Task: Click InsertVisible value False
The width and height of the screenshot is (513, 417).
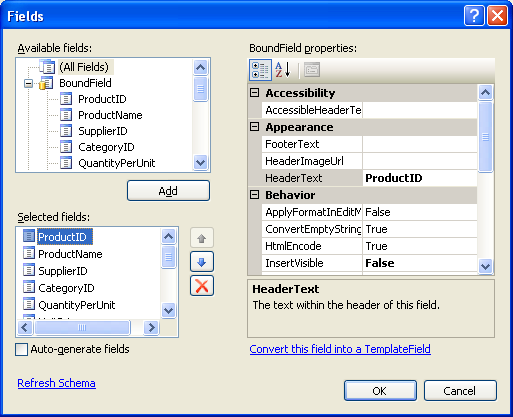Action: point(420,263)
